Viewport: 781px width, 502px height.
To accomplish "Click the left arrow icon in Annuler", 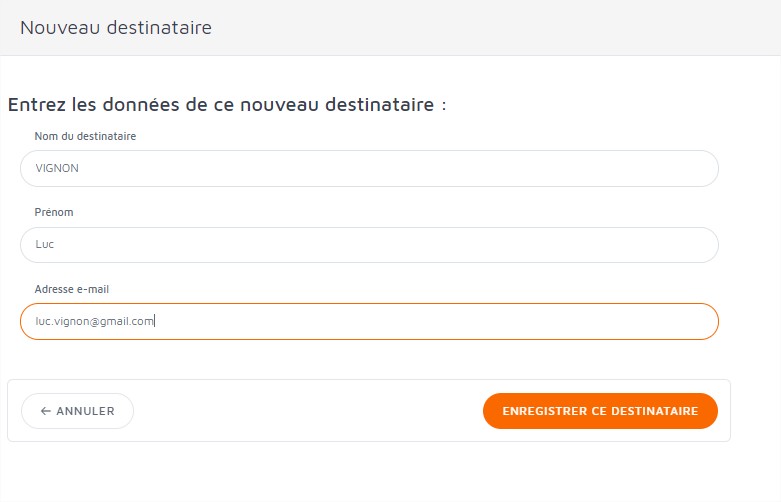I will (46, 411).
